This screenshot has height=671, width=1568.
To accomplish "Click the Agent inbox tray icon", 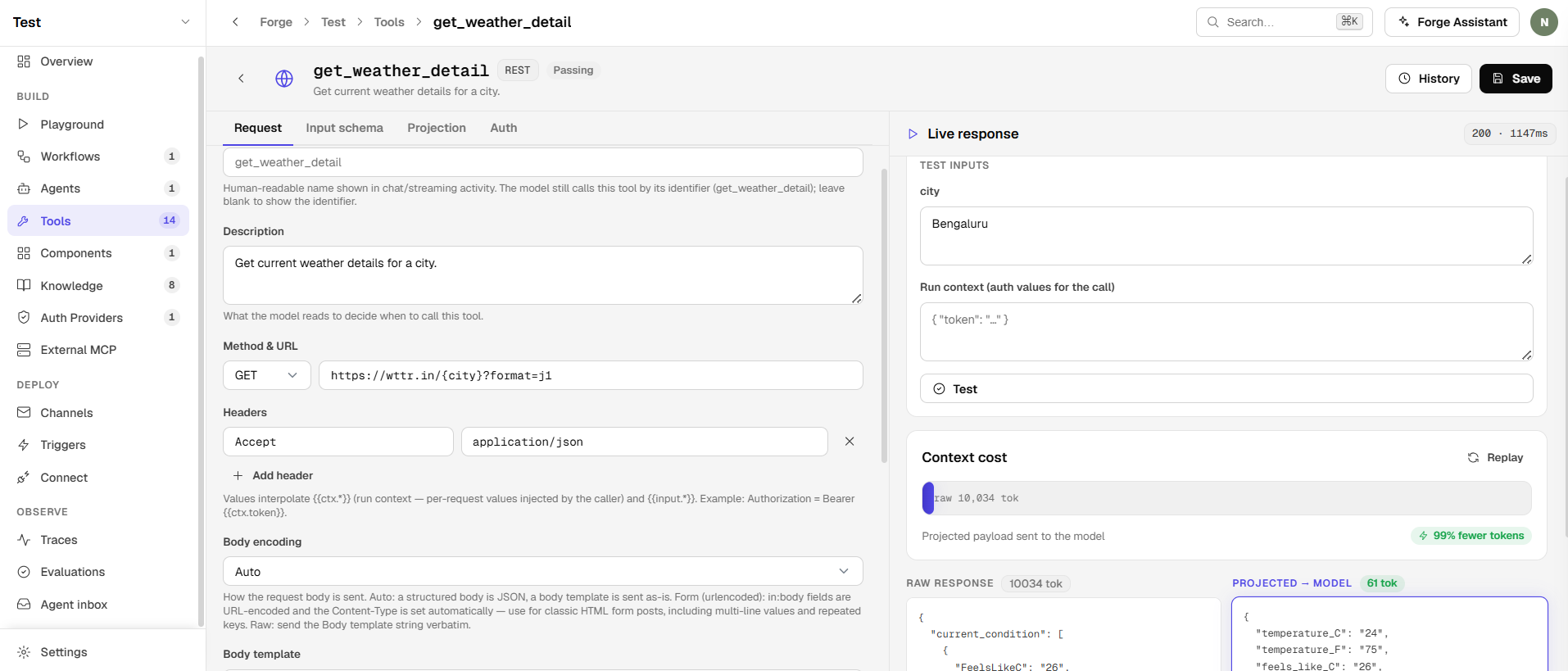I will coord(24,605).
